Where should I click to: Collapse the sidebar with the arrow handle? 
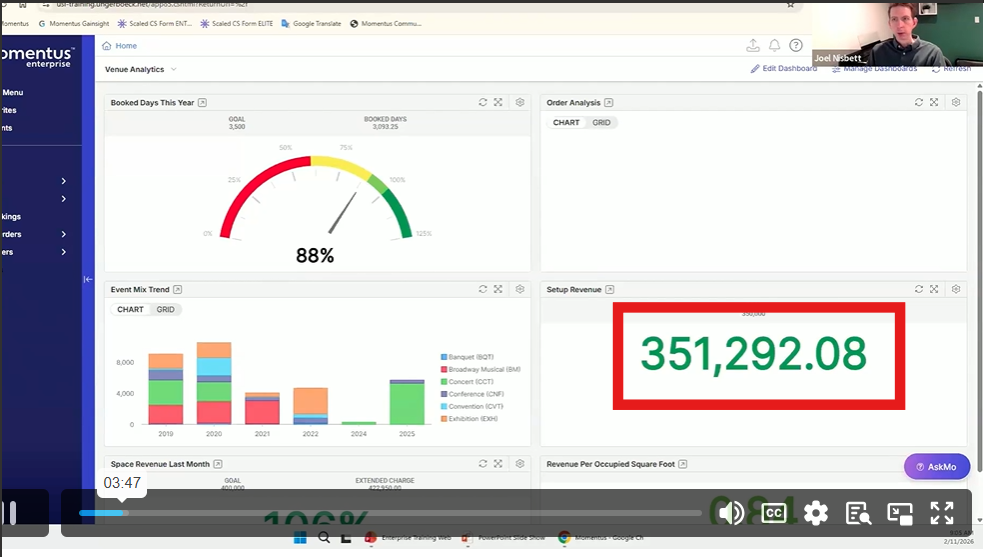(x=88, y=279)
